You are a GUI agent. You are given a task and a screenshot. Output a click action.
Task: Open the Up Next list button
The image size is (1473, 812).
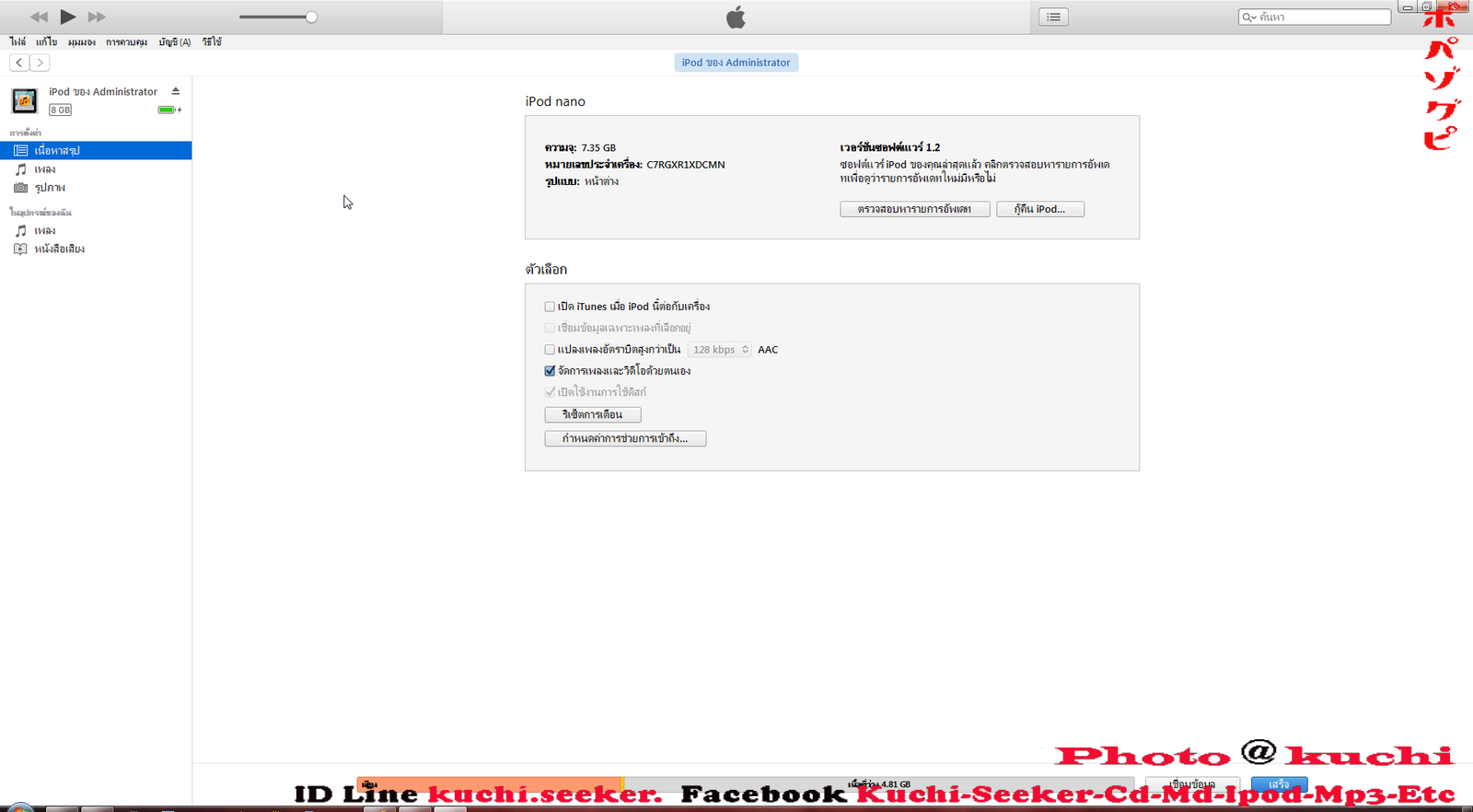1054,17
